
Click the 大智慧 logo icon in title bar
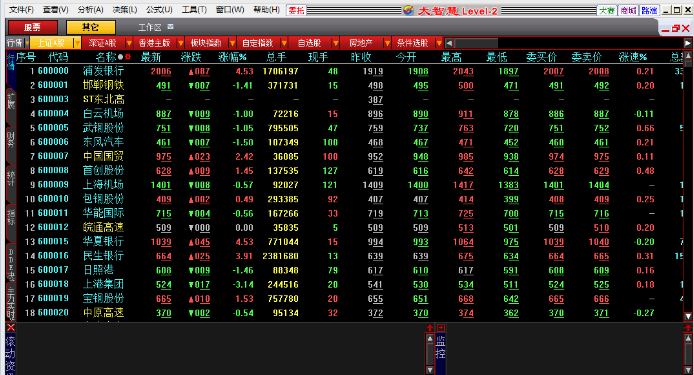408,10
